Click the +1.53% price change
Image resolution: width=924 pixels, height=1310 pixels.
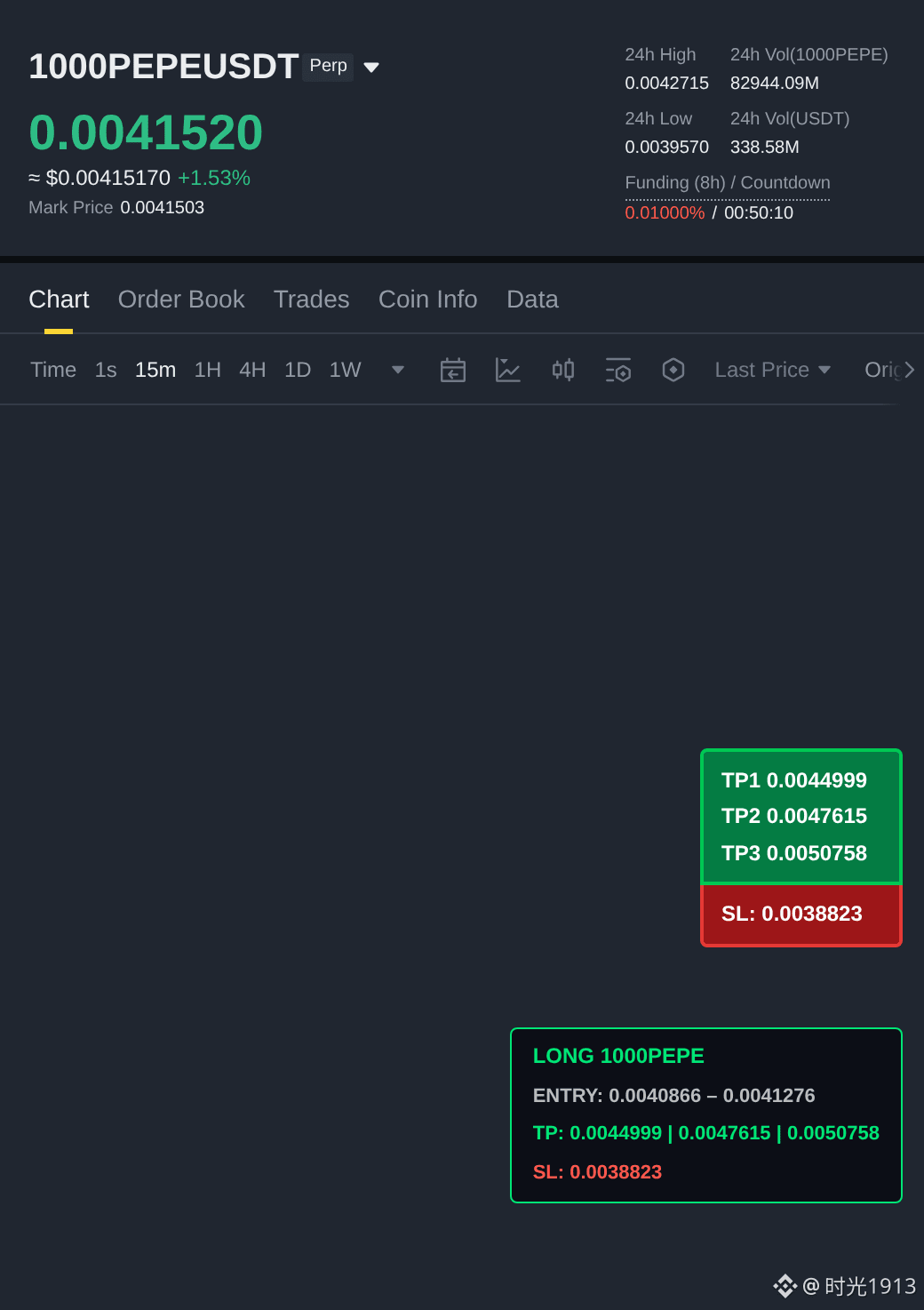(214, 178)
